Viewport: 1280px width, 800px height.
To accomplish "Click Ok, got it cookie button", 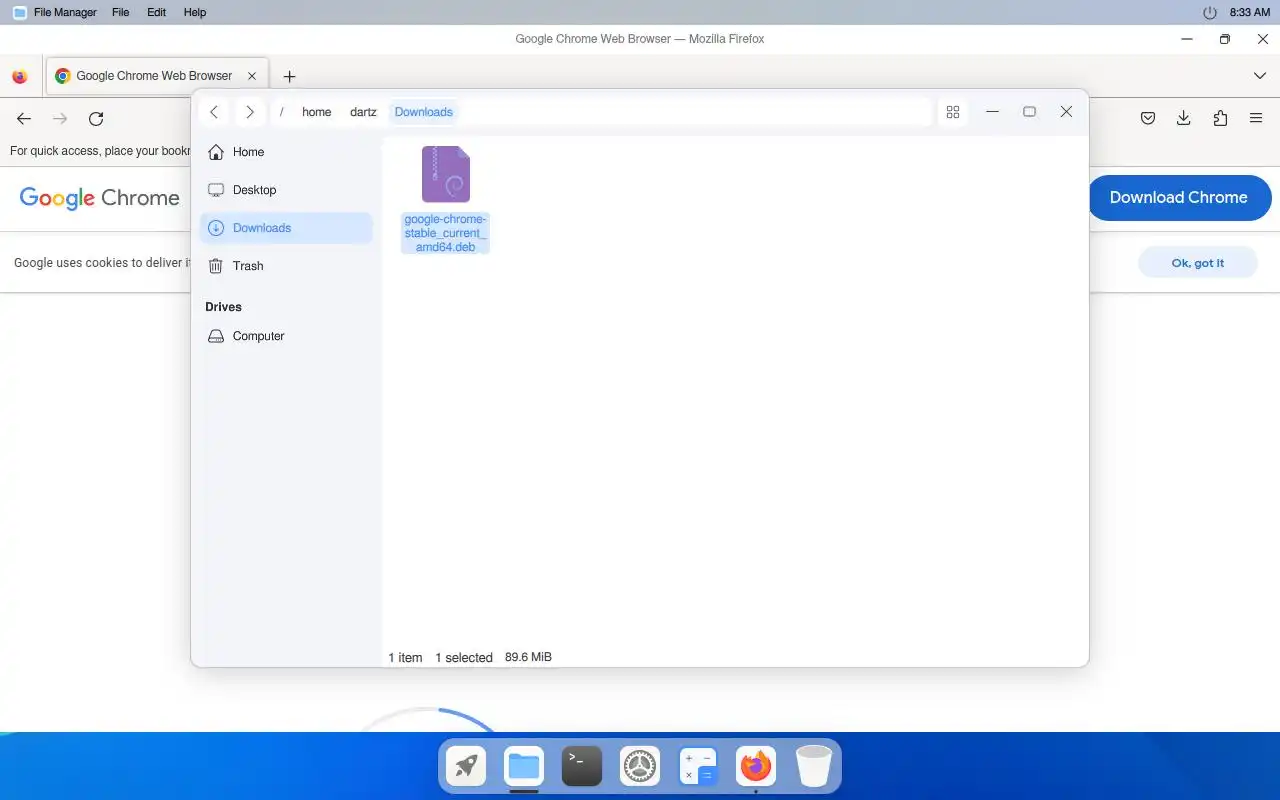I will pyautogui.click(x=1198, y=263).
